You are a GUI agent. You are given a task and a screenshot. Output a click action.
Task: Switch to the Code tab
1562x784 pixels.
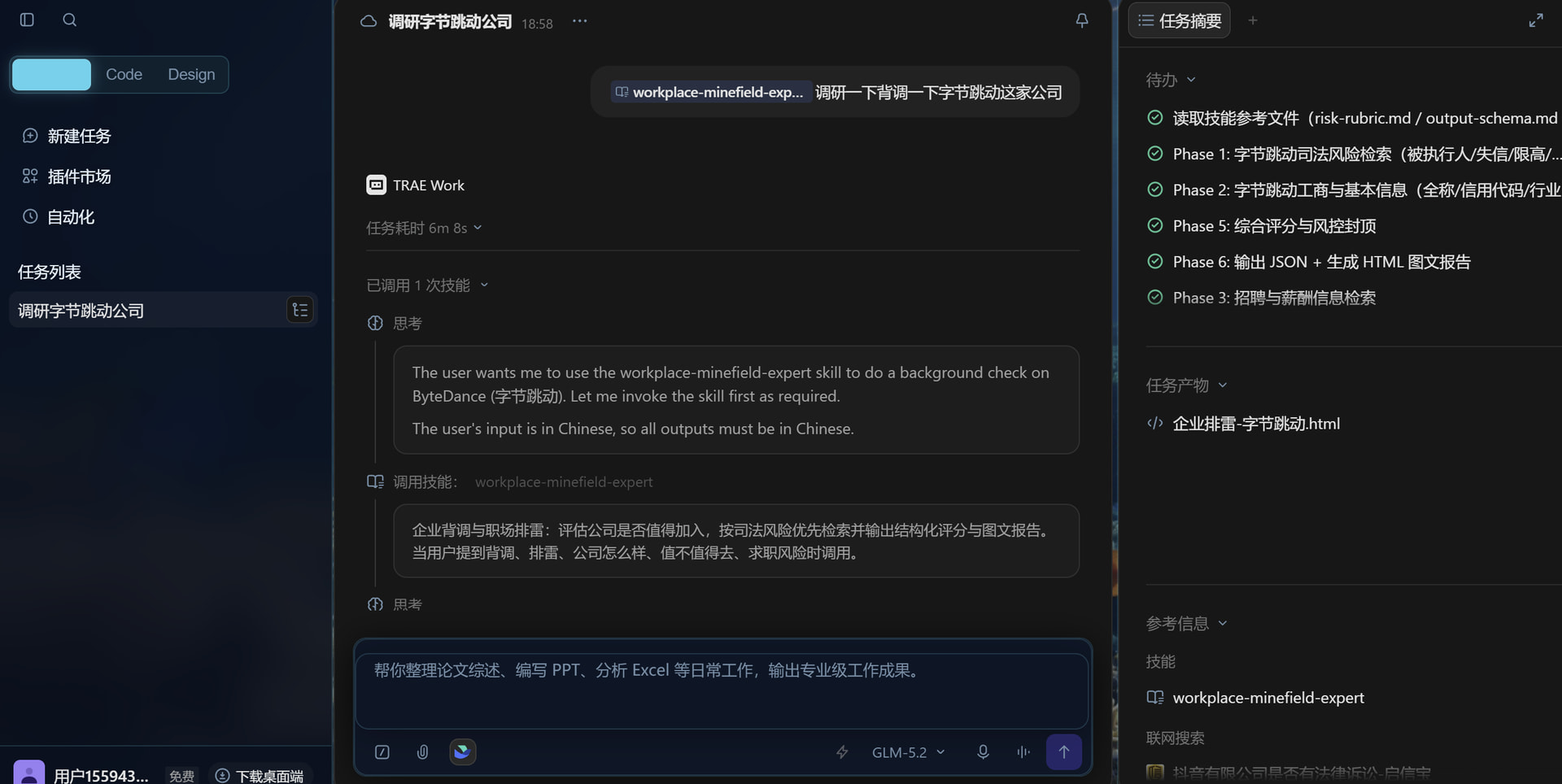124,74
